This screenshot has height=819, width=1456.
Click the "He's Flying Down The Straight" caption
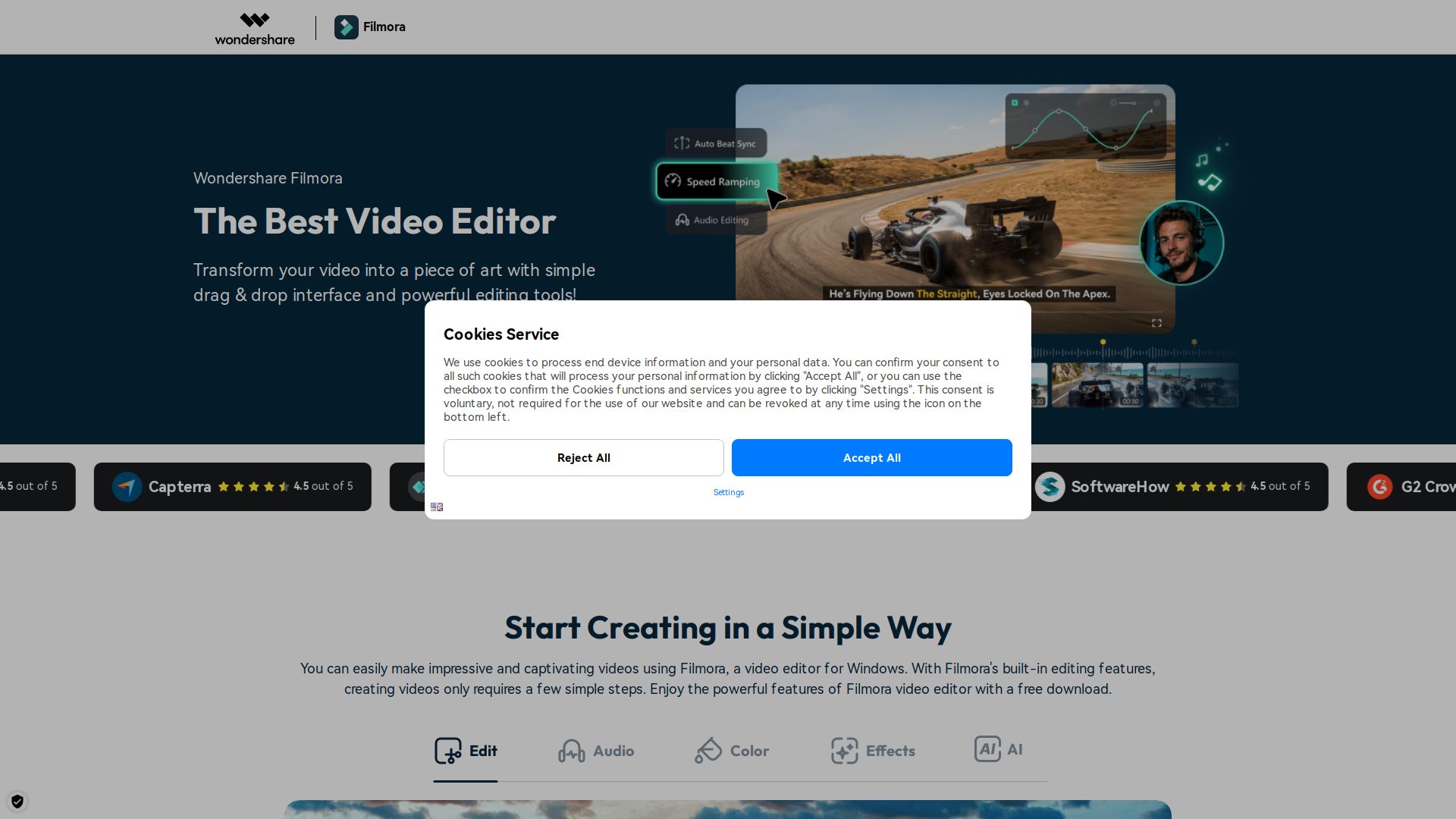click(969, 294)
